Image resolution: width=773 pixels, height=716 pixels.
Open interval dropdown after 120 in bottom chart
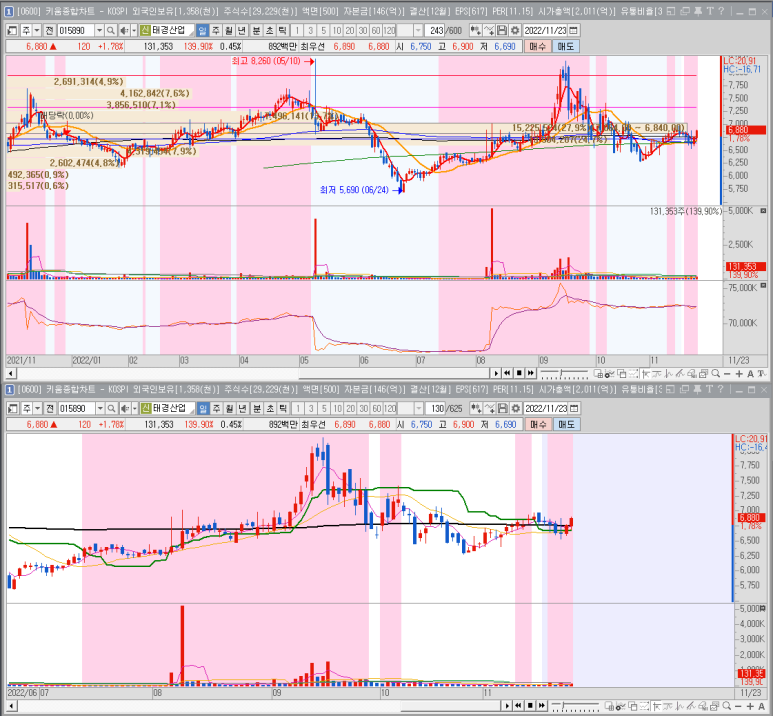(419, 408)
